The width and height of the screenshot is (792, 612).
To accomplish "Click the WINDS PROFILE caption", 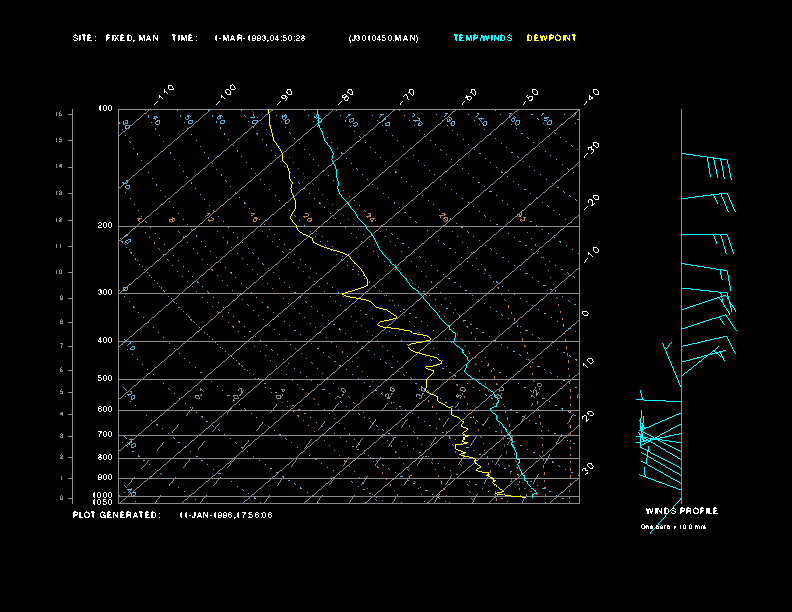I will pyautogui.click(x=681, y=511).
